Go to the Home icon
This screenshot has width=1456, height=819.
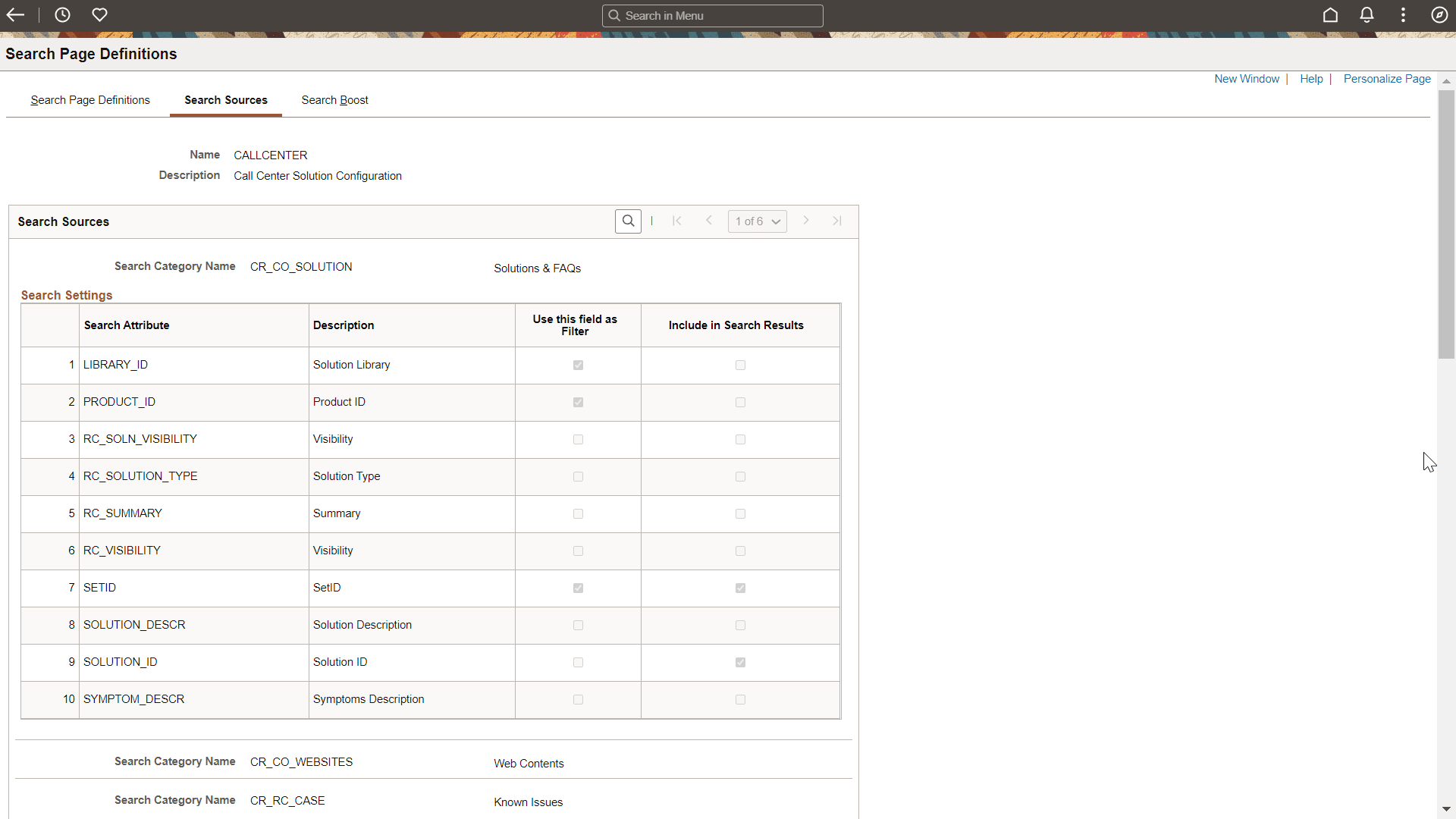[1331, 14]
